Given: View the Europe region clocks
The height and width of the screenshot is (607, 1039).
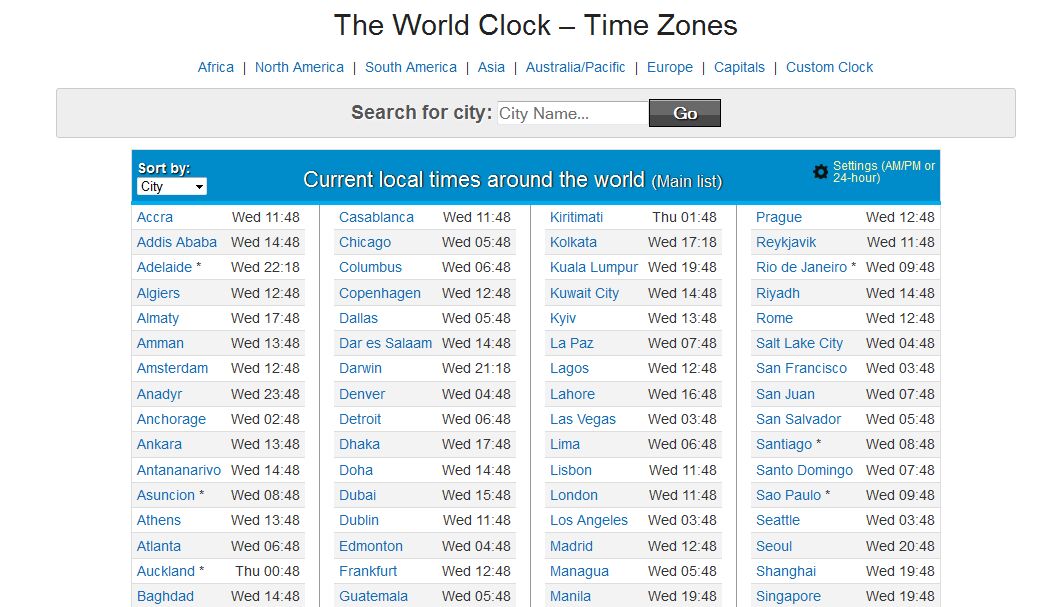Looking at the screenshot, I should 670,67.
